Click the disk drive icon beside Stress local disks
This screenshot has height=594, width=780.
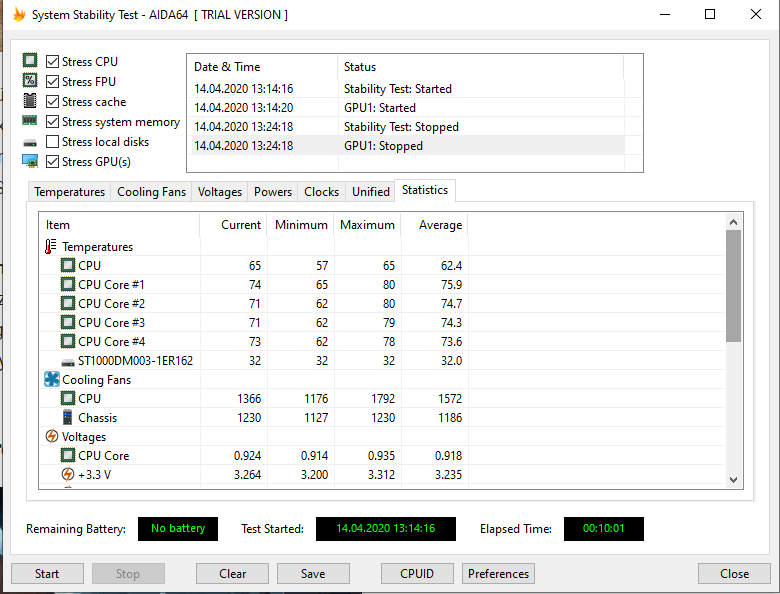[x=30, y=143]
